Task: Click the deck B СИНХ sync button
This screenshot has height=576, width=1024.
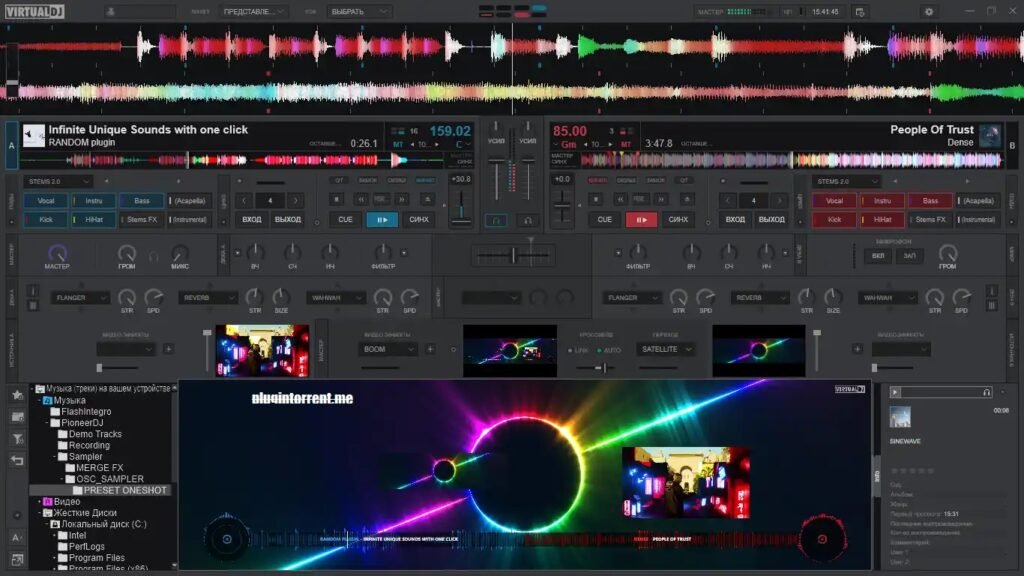Action: (x=678, y=220)
